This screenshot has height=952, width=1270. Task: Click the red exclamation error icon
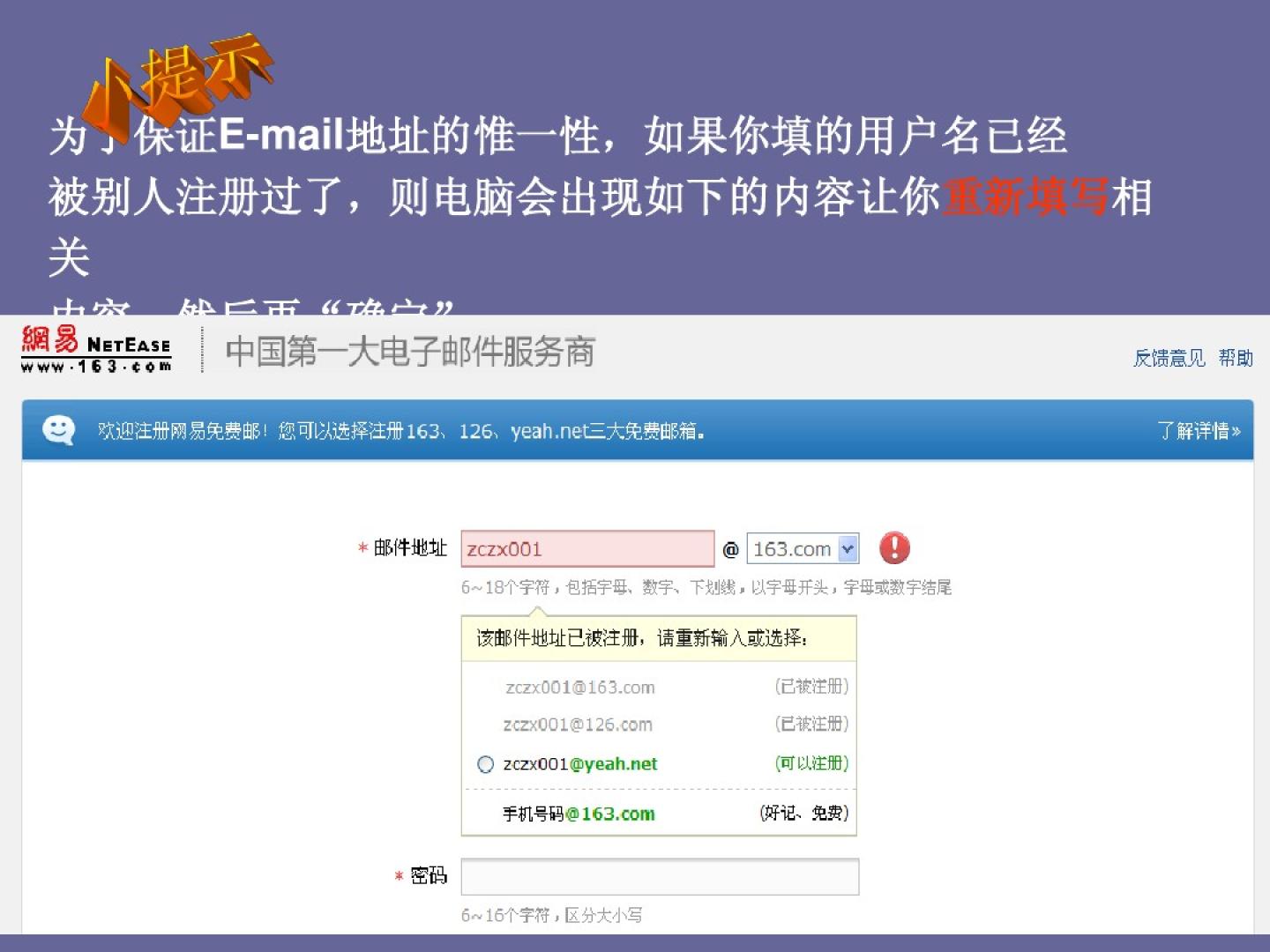pos(894,548)
